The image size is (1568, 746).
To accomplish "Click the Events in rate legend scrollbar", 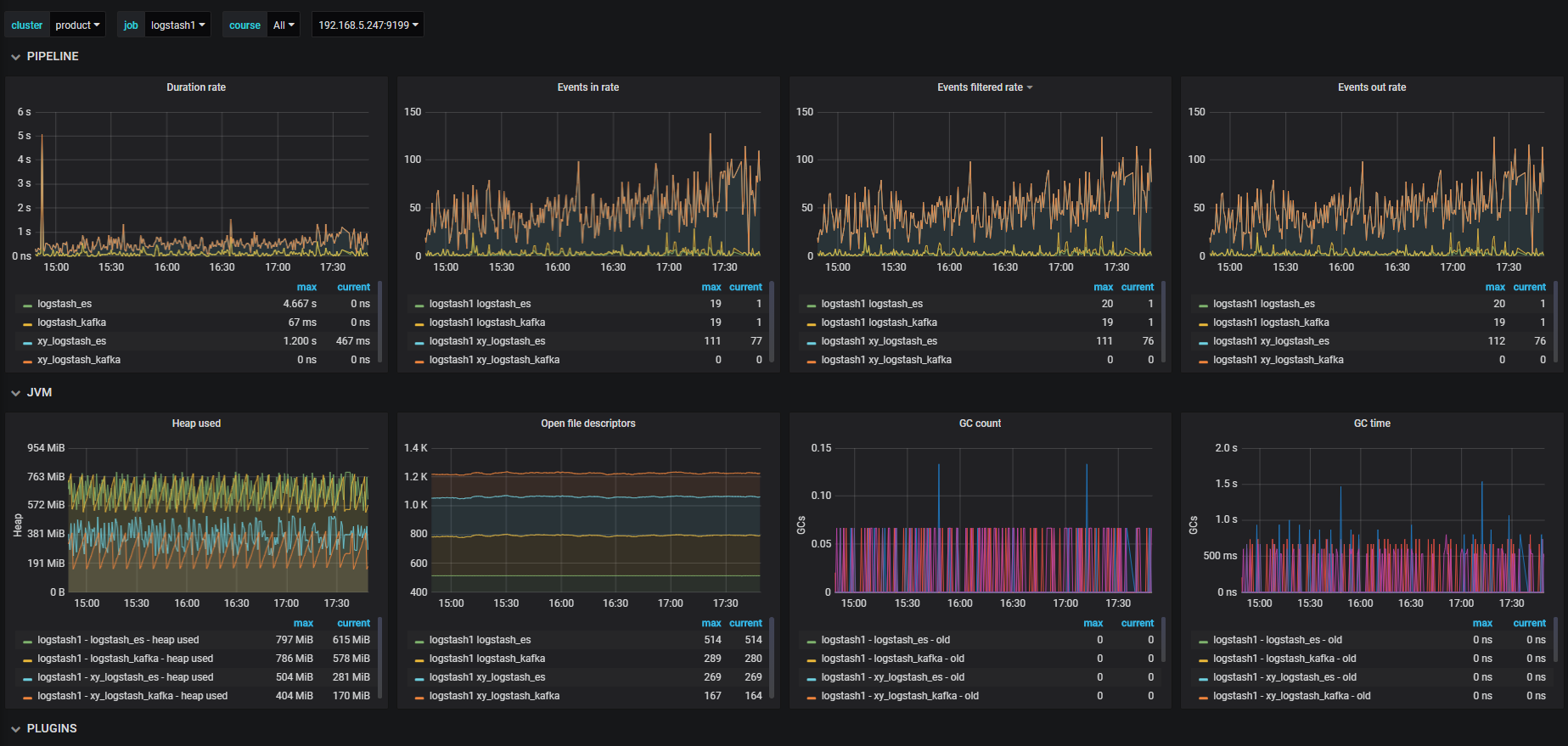I will (772, 323).
